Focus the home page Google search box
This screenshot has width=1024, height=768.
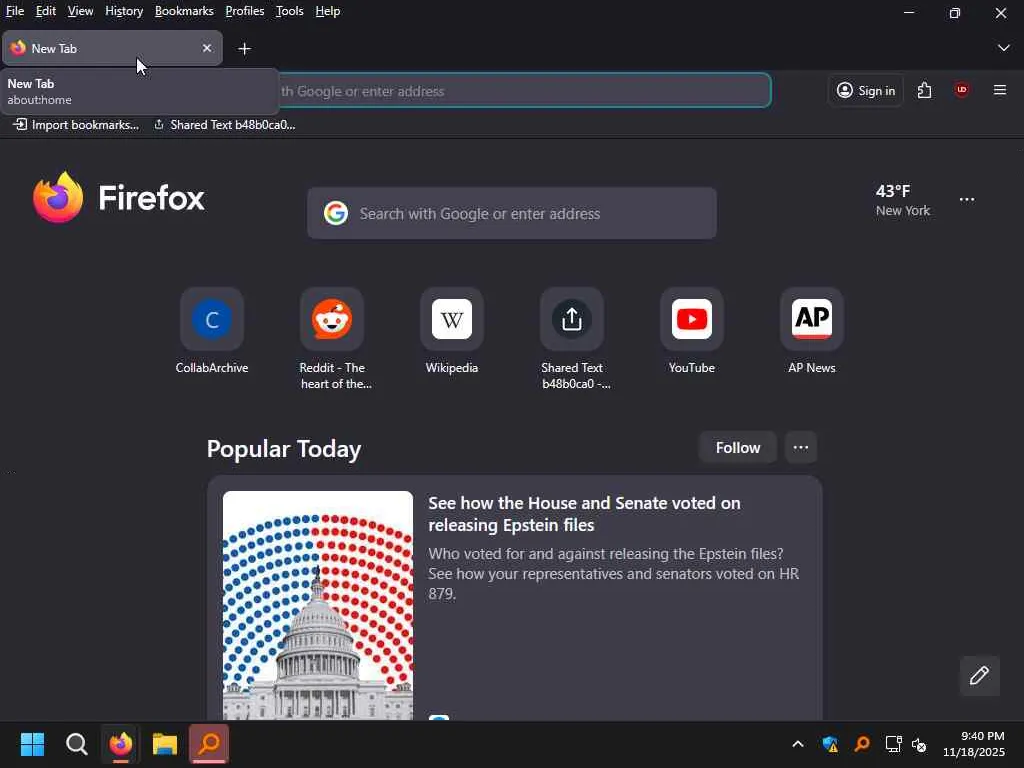pyautogui.click(x=512, y=213)
